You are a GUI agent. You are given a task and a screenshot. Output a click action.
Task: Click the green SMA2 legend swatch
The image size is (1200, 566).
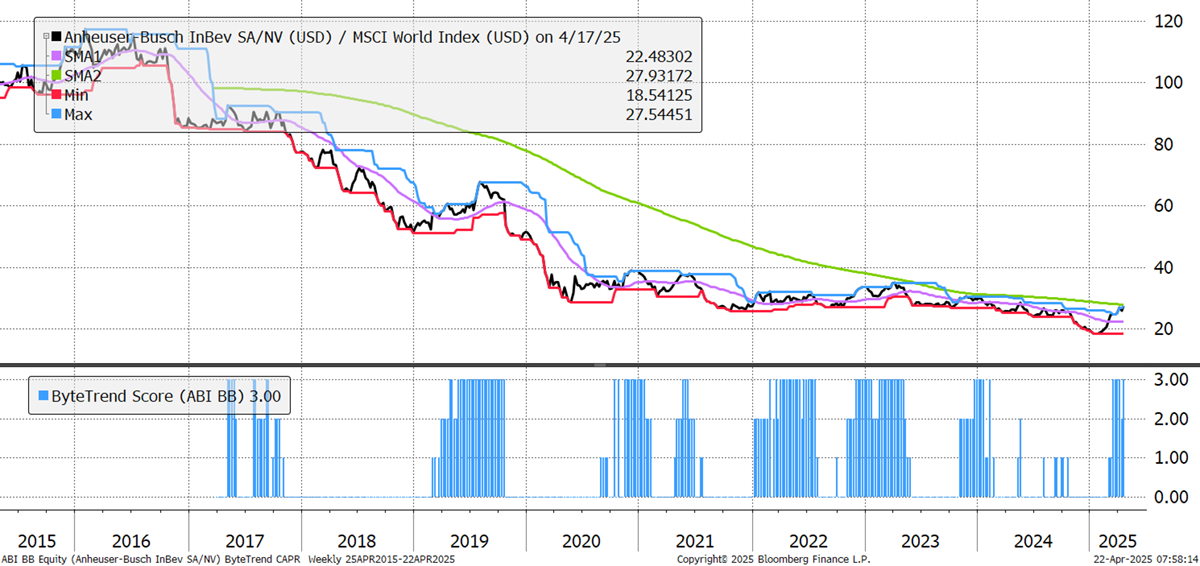[54, 75]
